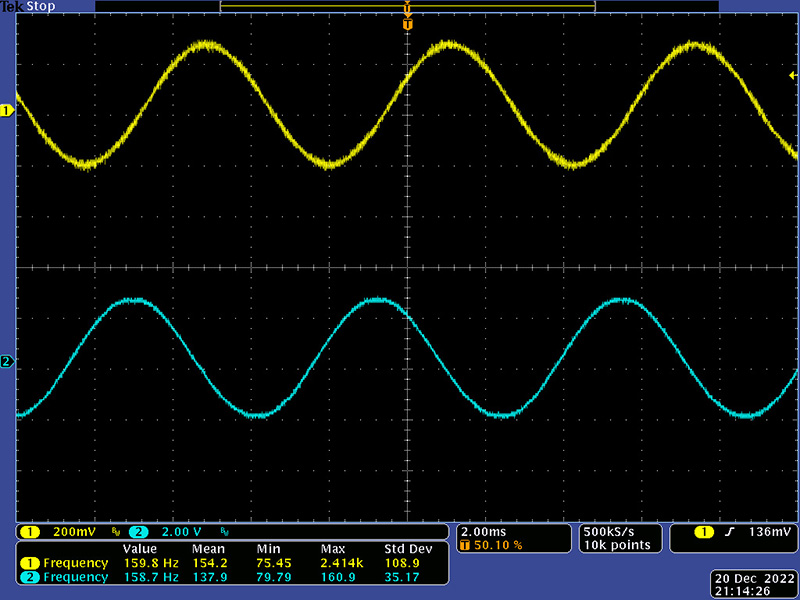The height and width of the screenshot is (600, 800).
Task: Click the cyan Frequency measurement label
Action: click(76, 577)
